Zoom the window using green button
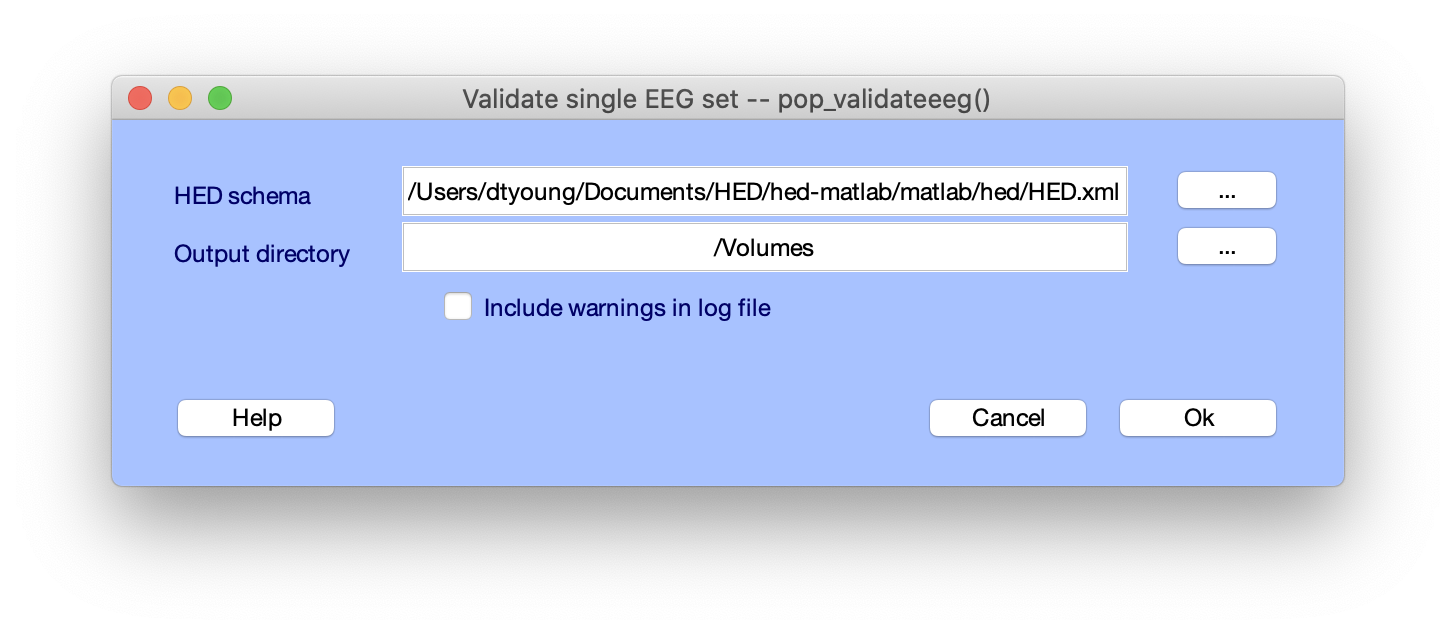The height and width of the screenshot is (634, 1456). (x=220, y=98)
